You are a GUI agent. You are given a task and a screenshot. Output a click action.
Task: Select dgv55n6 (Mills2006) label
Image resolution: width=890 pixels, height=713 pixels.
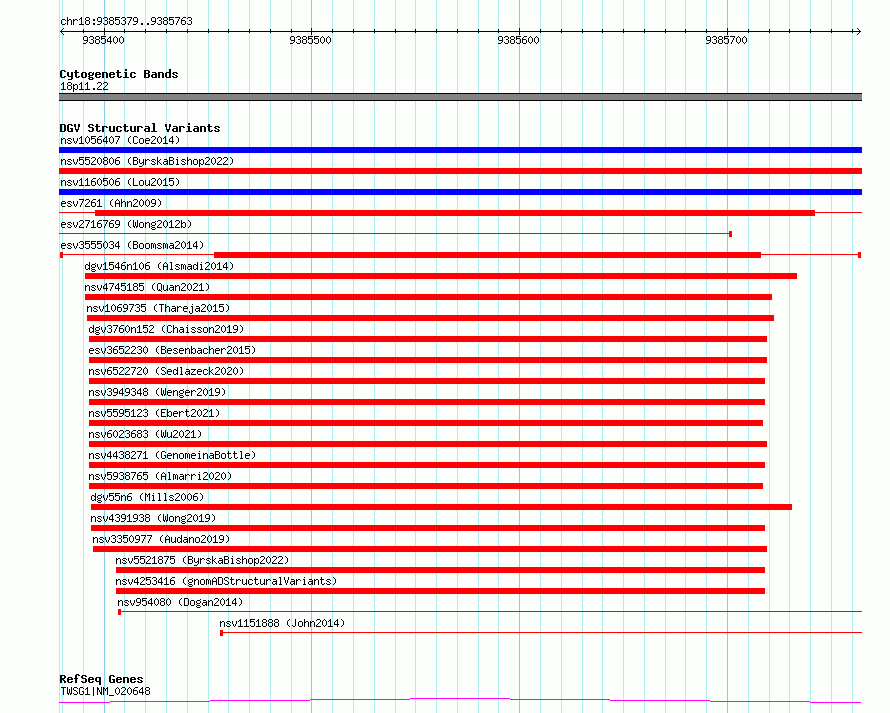(x=147, y=497)
